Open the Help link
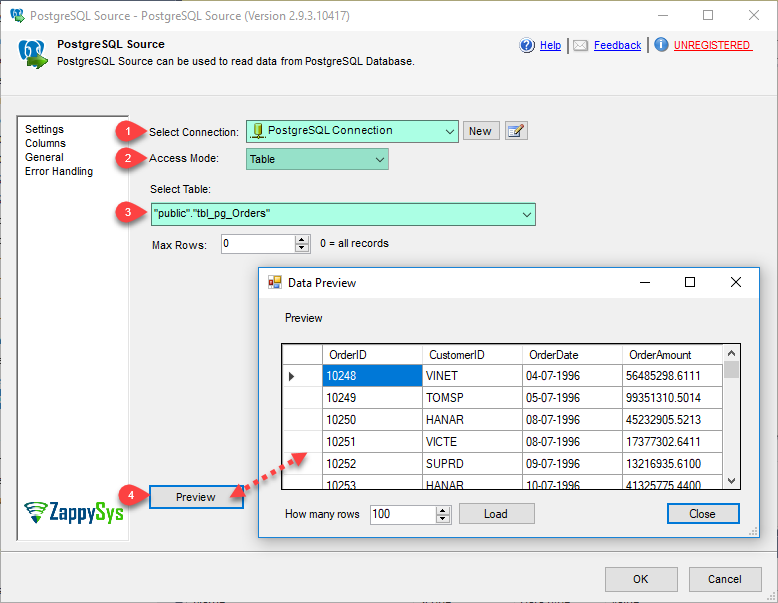Image resolution: width=778 pixels, height=603 pixels. coord(550,45)
